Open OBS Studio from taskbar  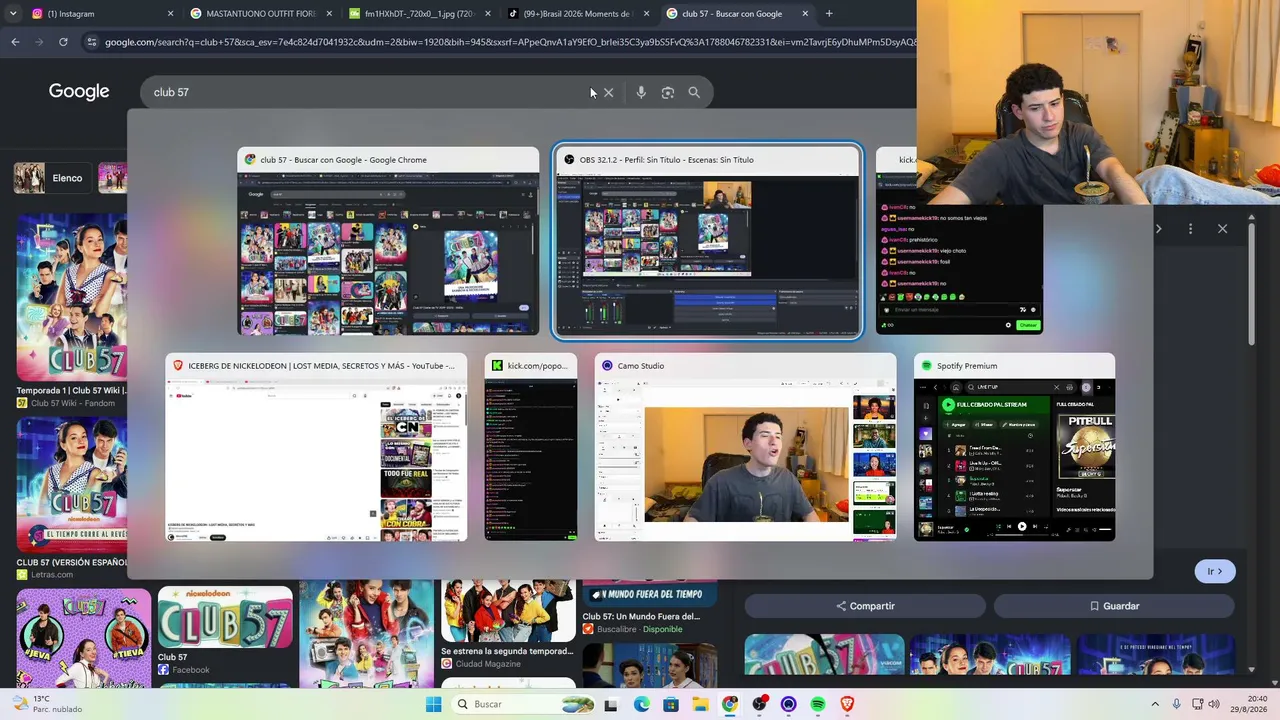(759, 704)
